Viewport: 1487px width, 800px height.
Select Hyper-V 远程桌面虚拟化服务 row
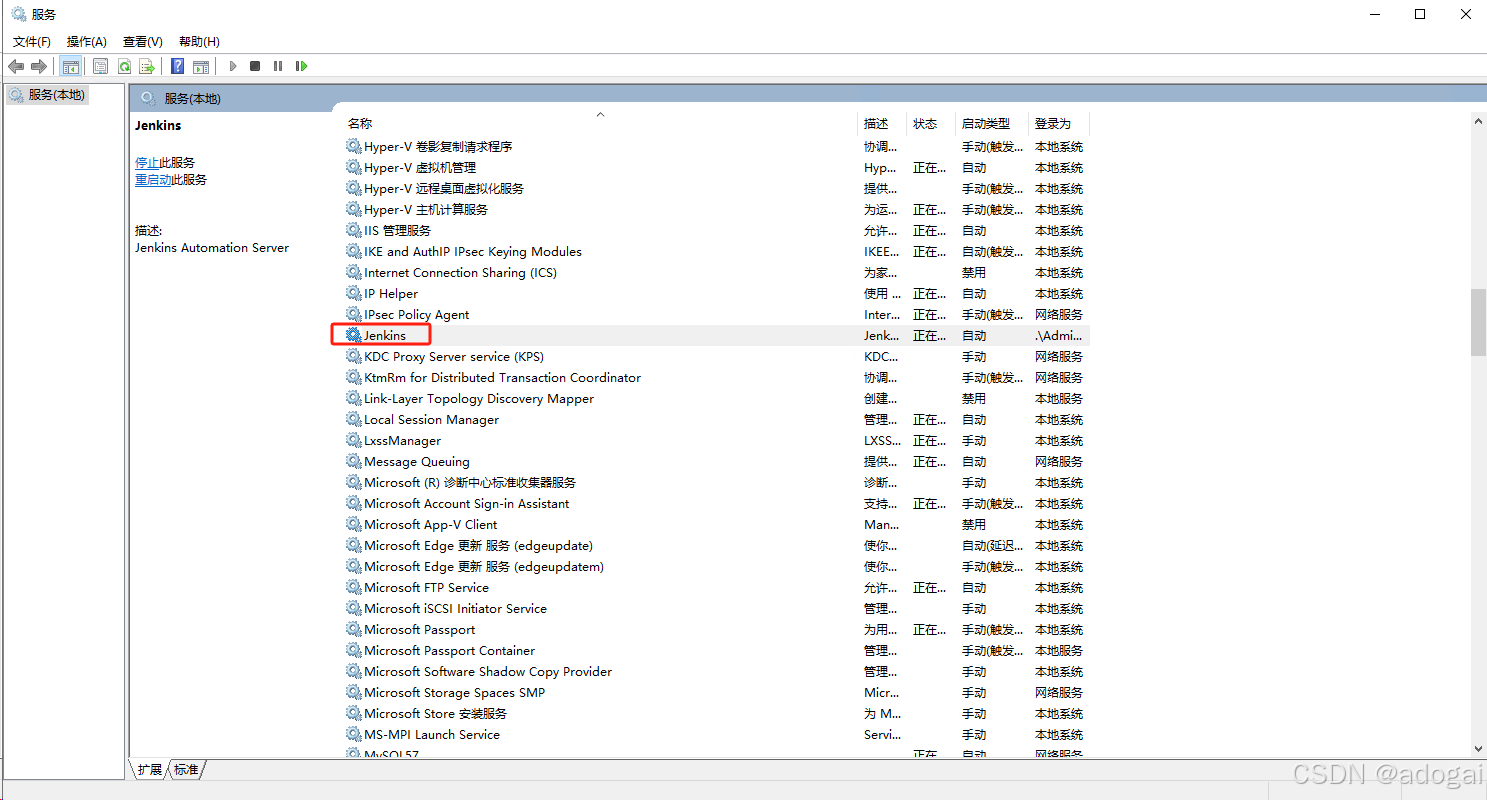[716, 188]
